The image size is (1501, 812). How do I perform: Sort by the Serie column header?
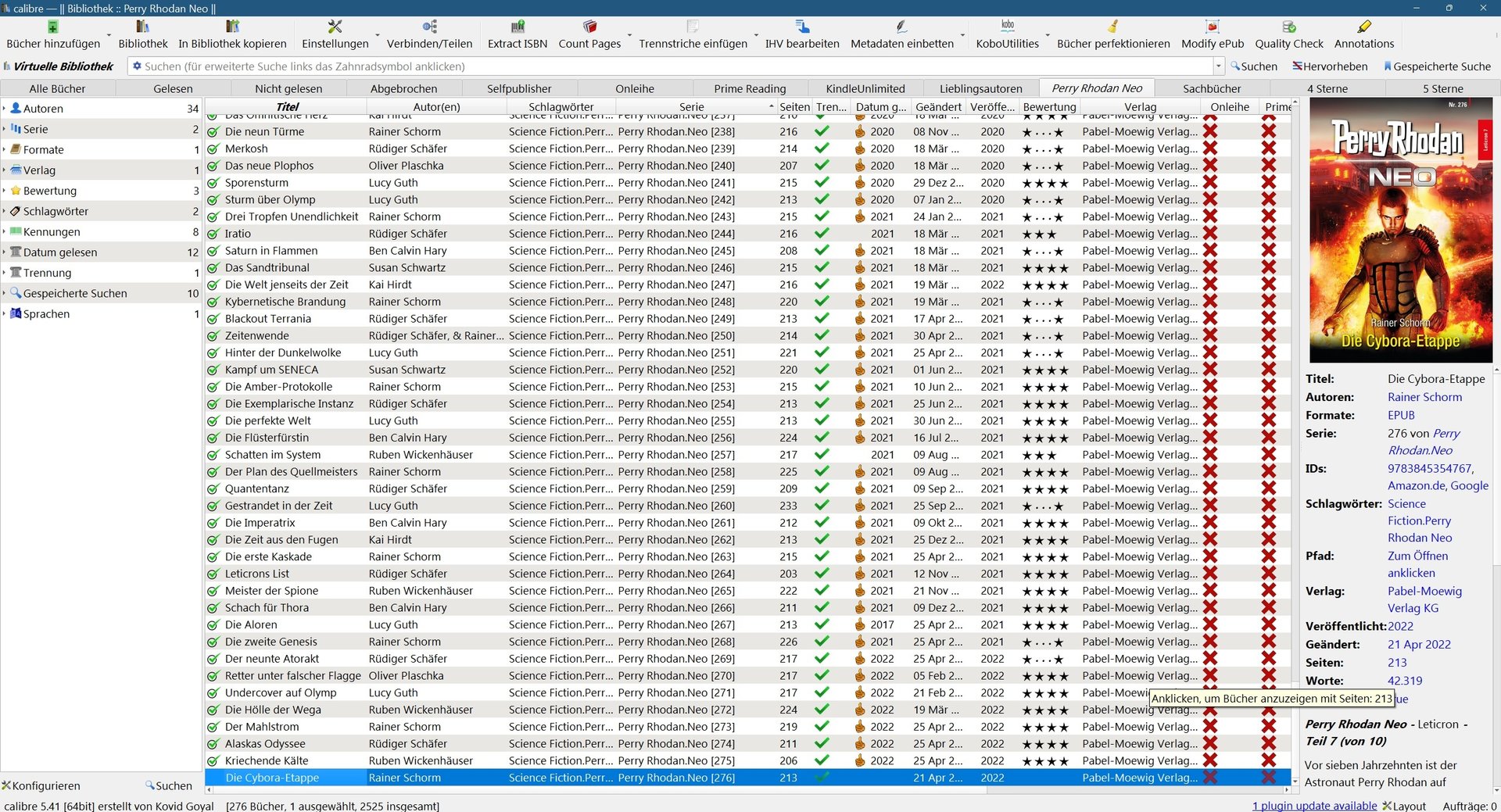(x=691, y=106)
